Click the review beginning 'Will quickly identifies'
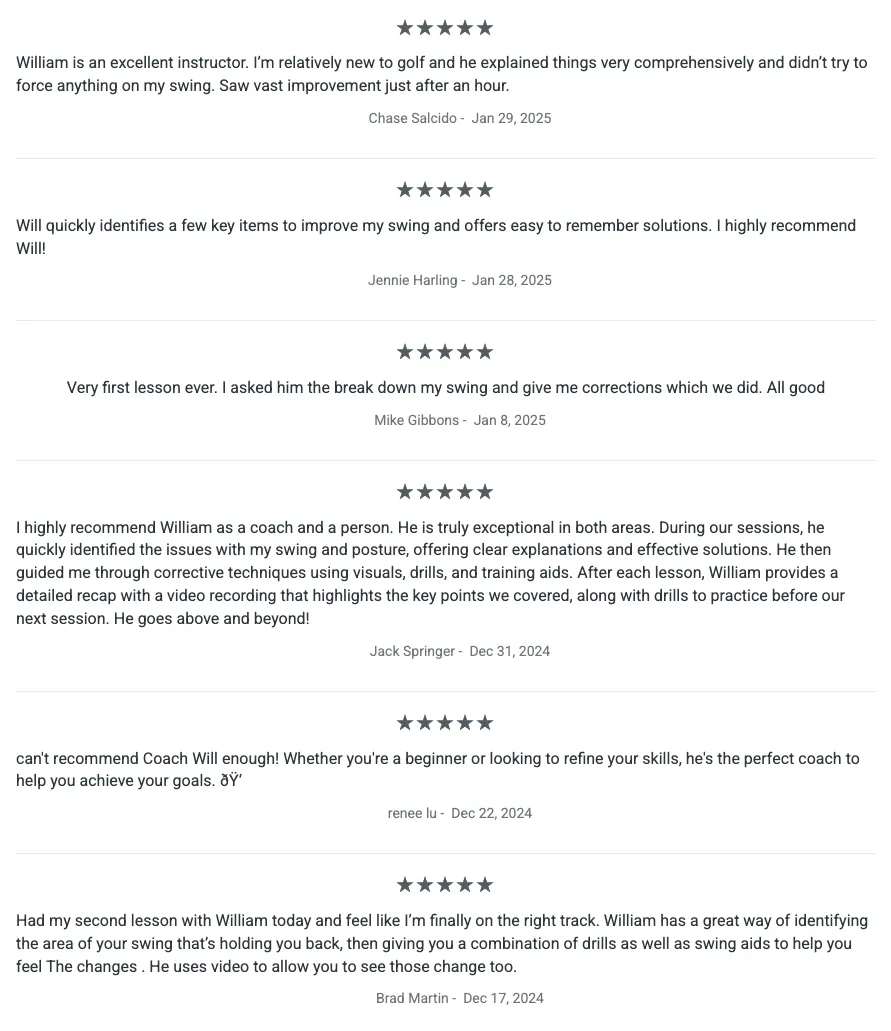 (x=436, y=237)
